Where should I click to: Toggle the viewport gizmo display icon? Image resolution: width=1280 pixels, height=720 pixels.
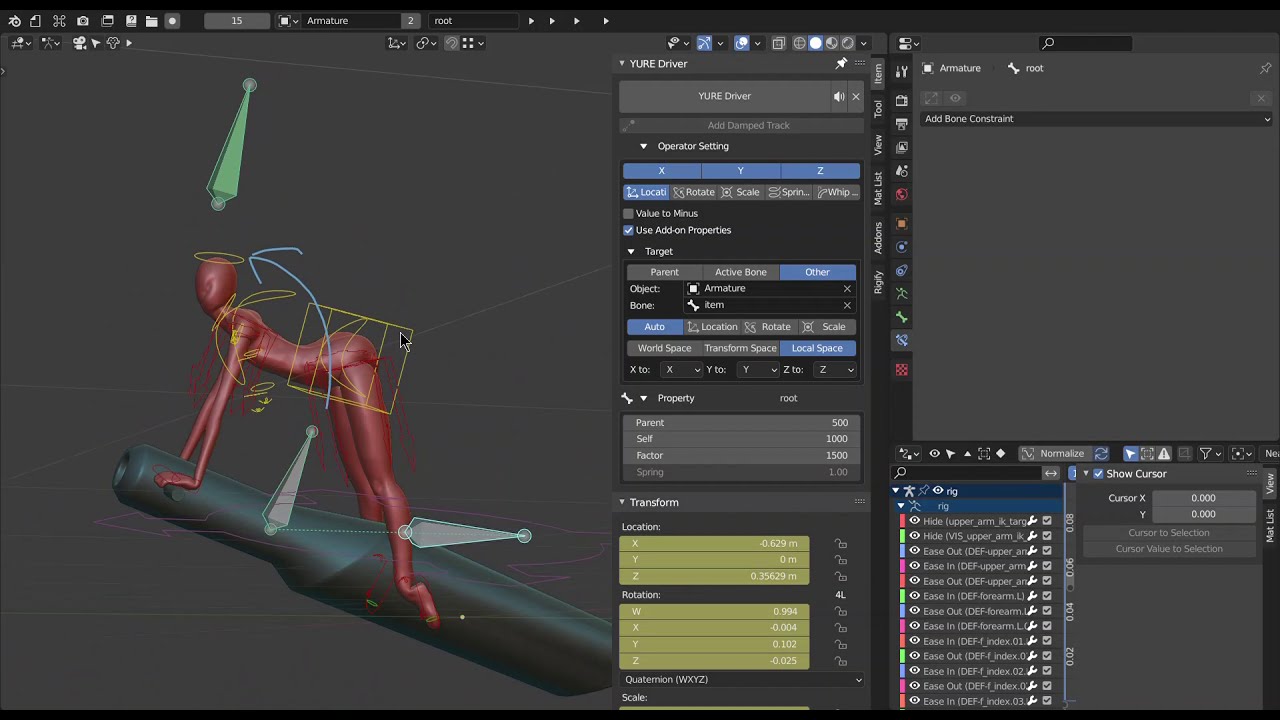[704, 43]
